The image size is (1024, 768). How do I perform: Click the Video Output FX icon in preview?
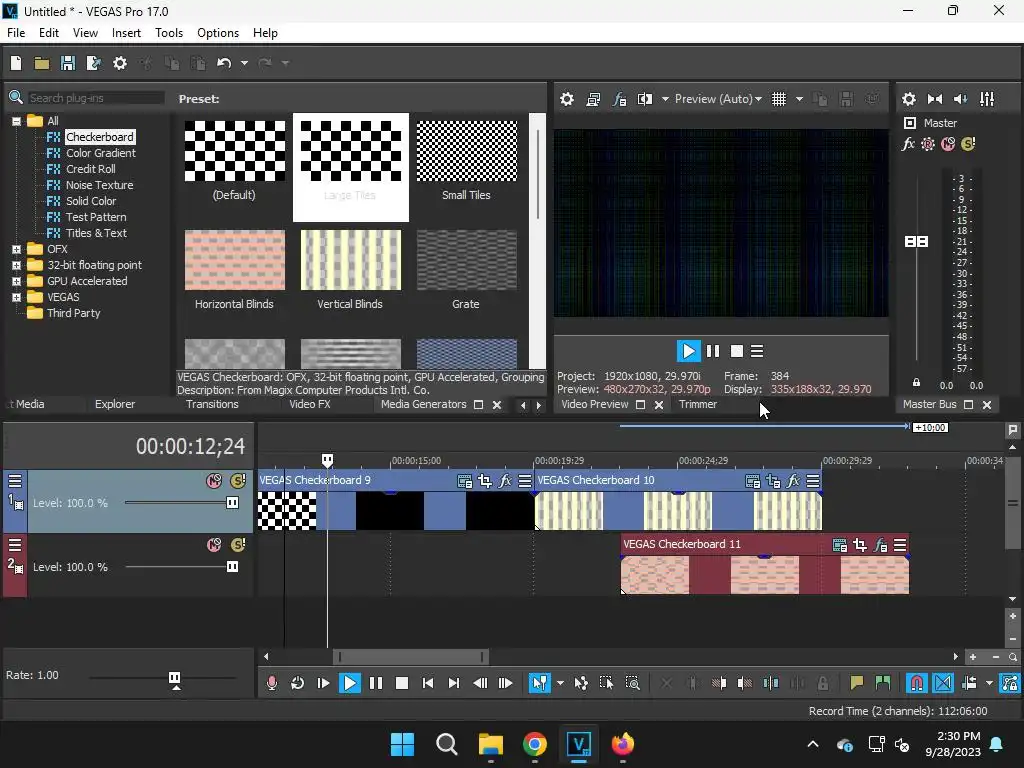click(619, 99)
